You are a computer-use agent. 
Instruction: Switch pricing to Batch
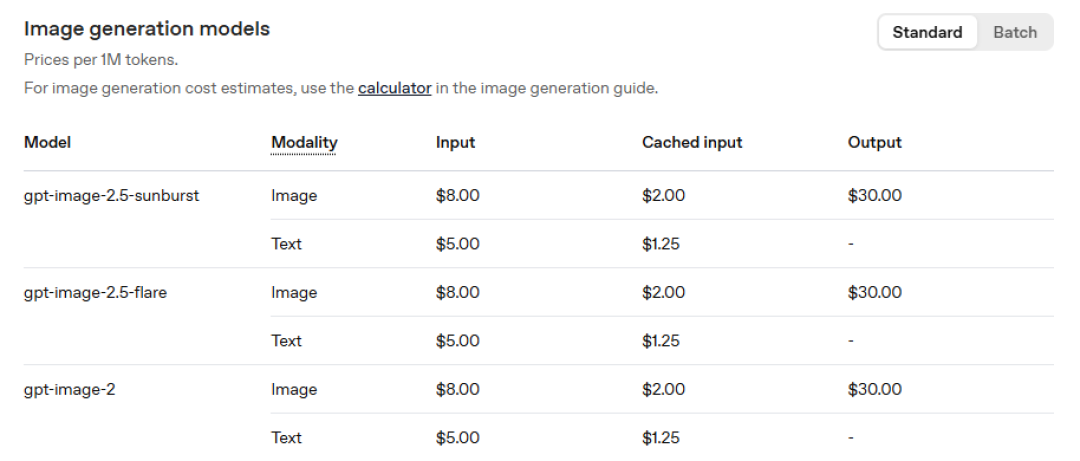click(x=1015, y=32)
